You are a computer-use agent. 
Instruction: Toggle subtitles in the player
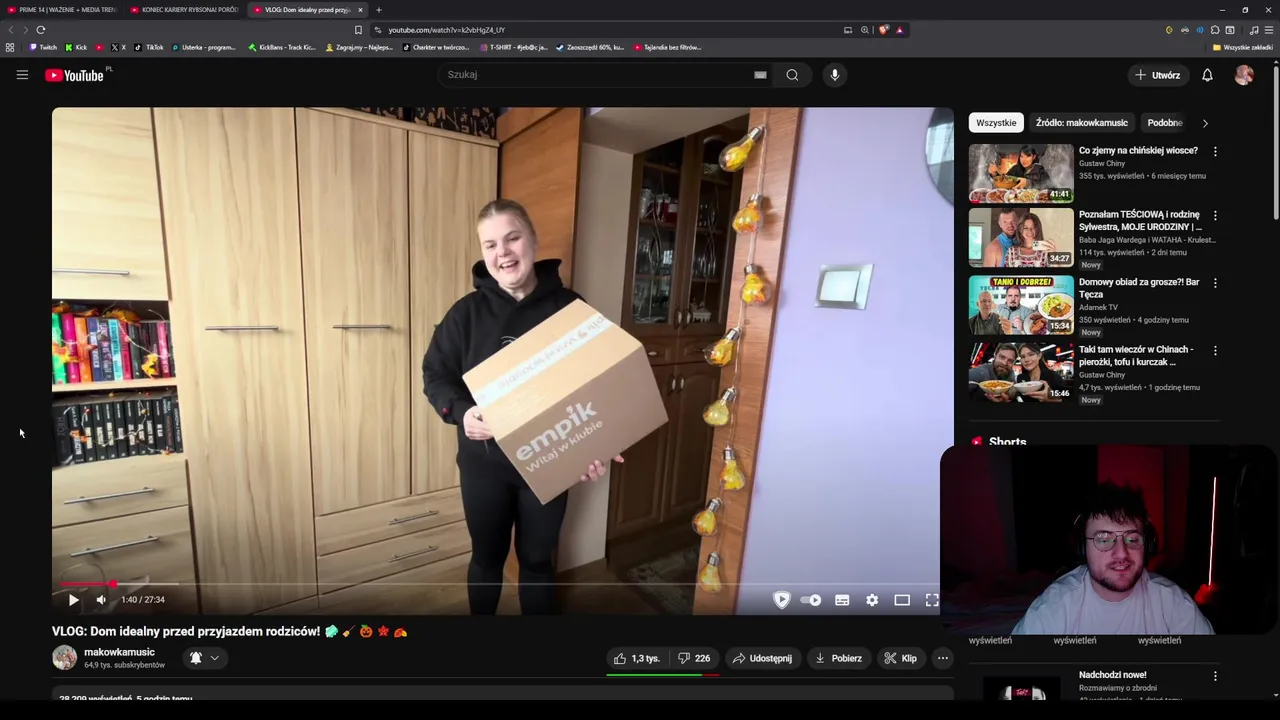click(x=842, y=600)
